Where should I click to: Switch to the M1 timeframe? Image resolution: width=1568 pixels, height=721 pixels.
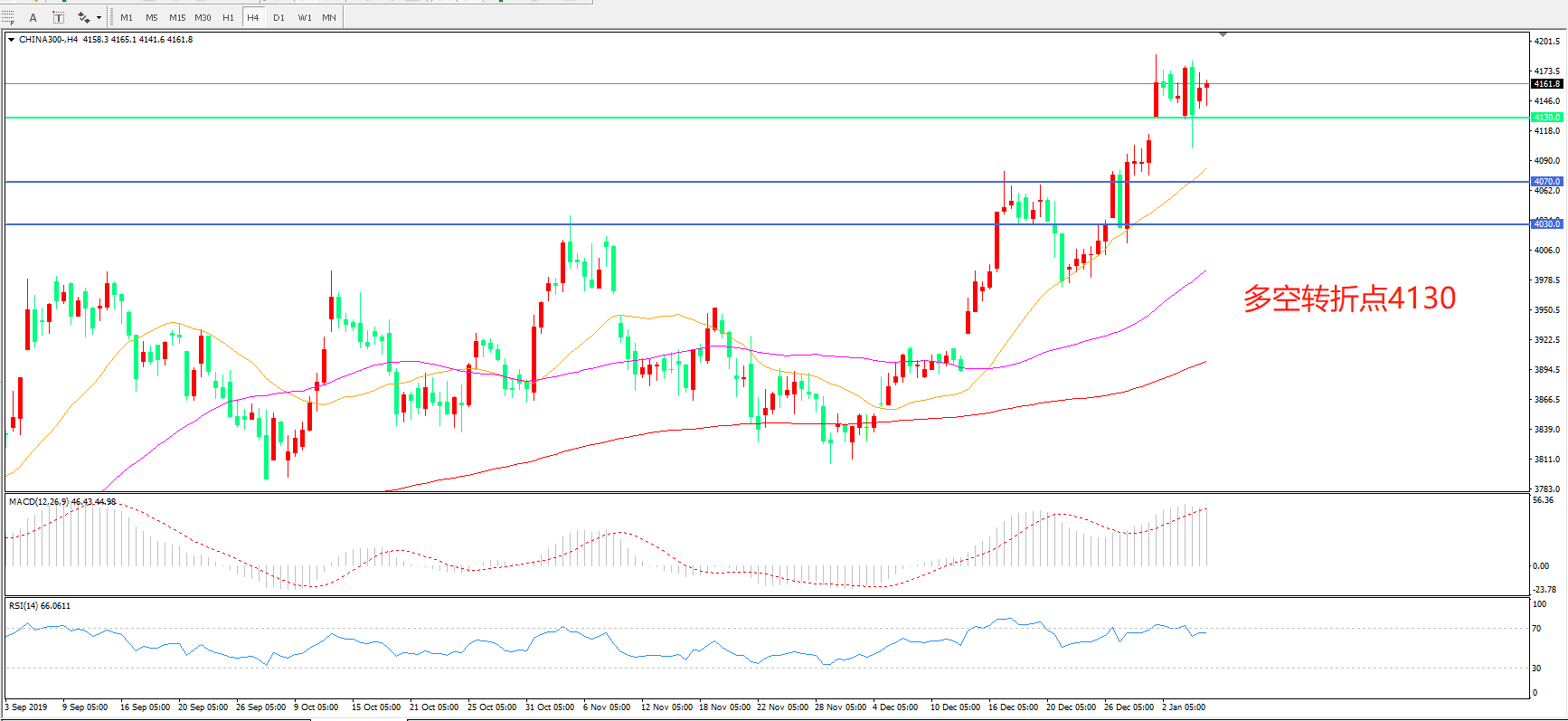(127, 17)
